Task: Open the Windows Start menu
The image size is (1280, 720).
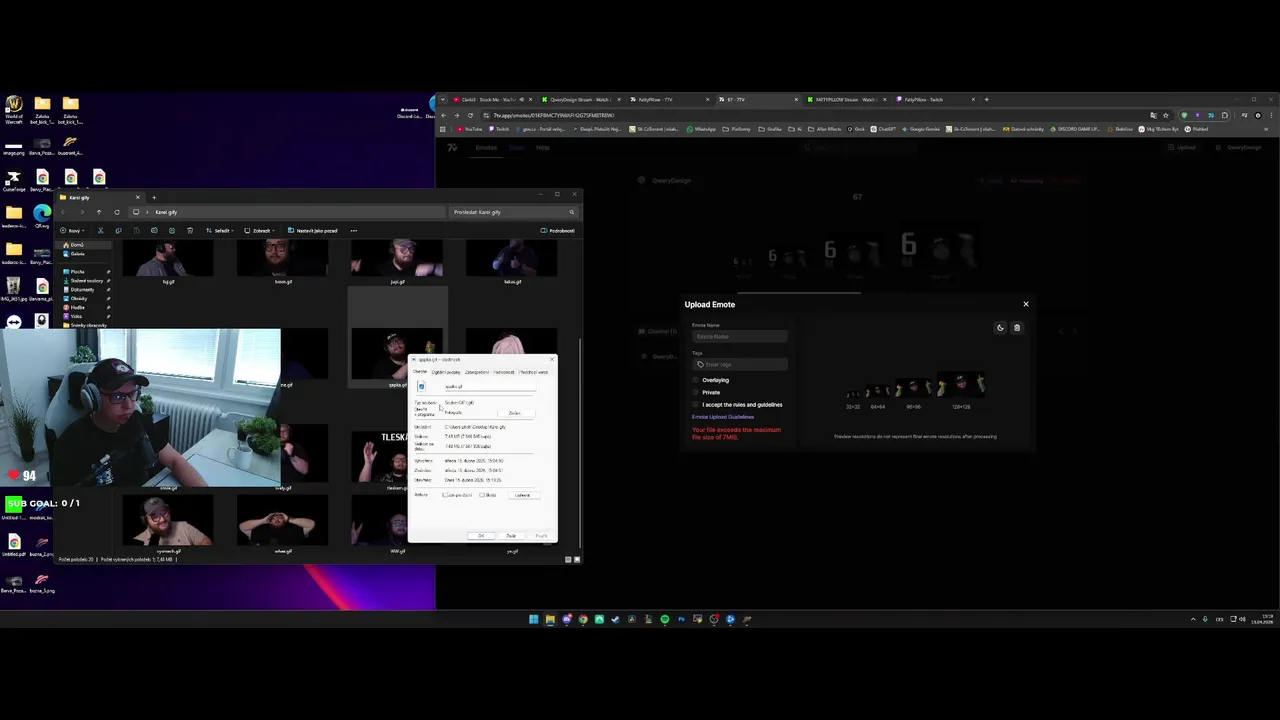Action: tap(533, 619)
